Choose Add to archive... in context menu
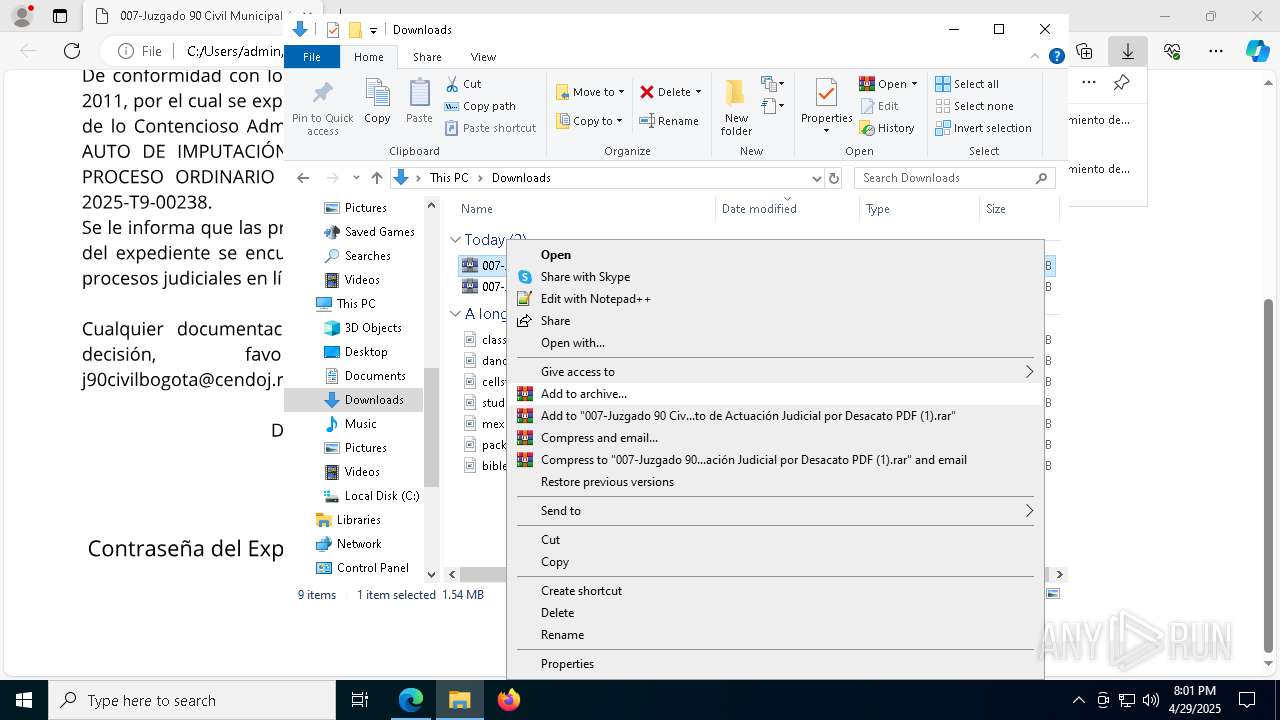This screenshot has height=720, width=1280. (x=775, y=394)
